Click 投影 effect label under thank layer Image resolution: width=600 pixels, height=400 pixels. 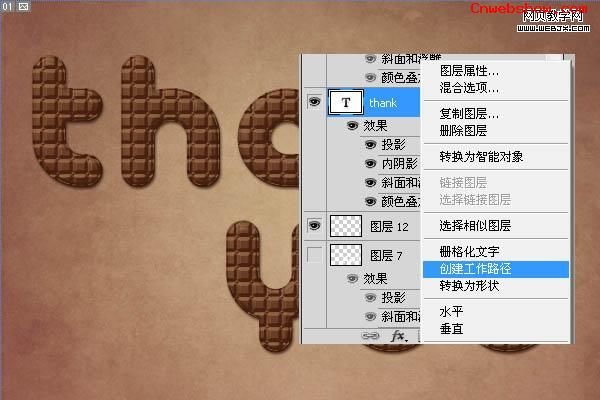coord(393,145)
